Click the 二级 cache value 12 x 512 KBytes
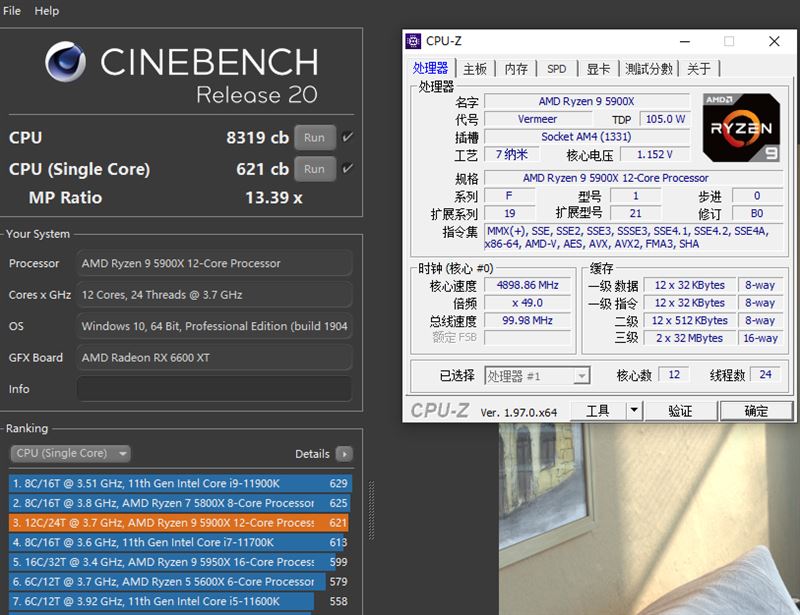This screenshot has height=615, width=800. [689, 320]
